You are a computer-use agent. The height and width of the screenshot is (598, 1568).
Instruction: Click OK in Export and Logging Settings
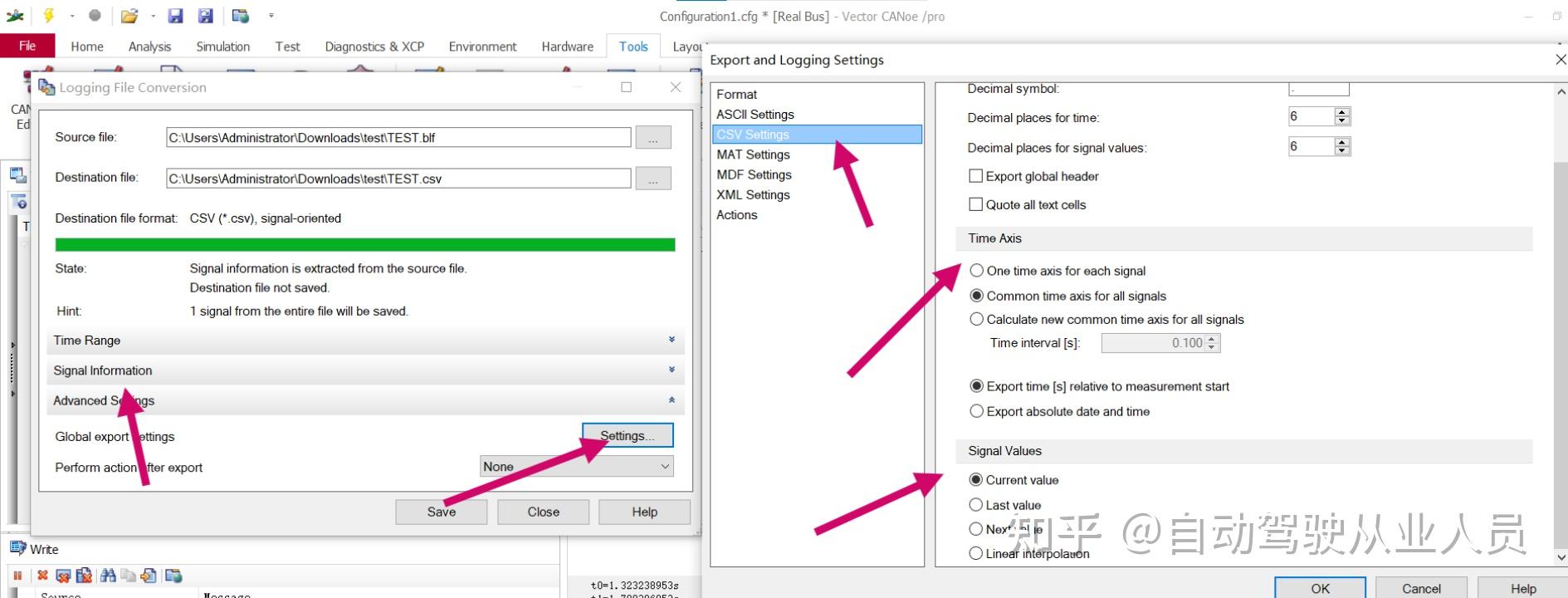coord(1320,587)
